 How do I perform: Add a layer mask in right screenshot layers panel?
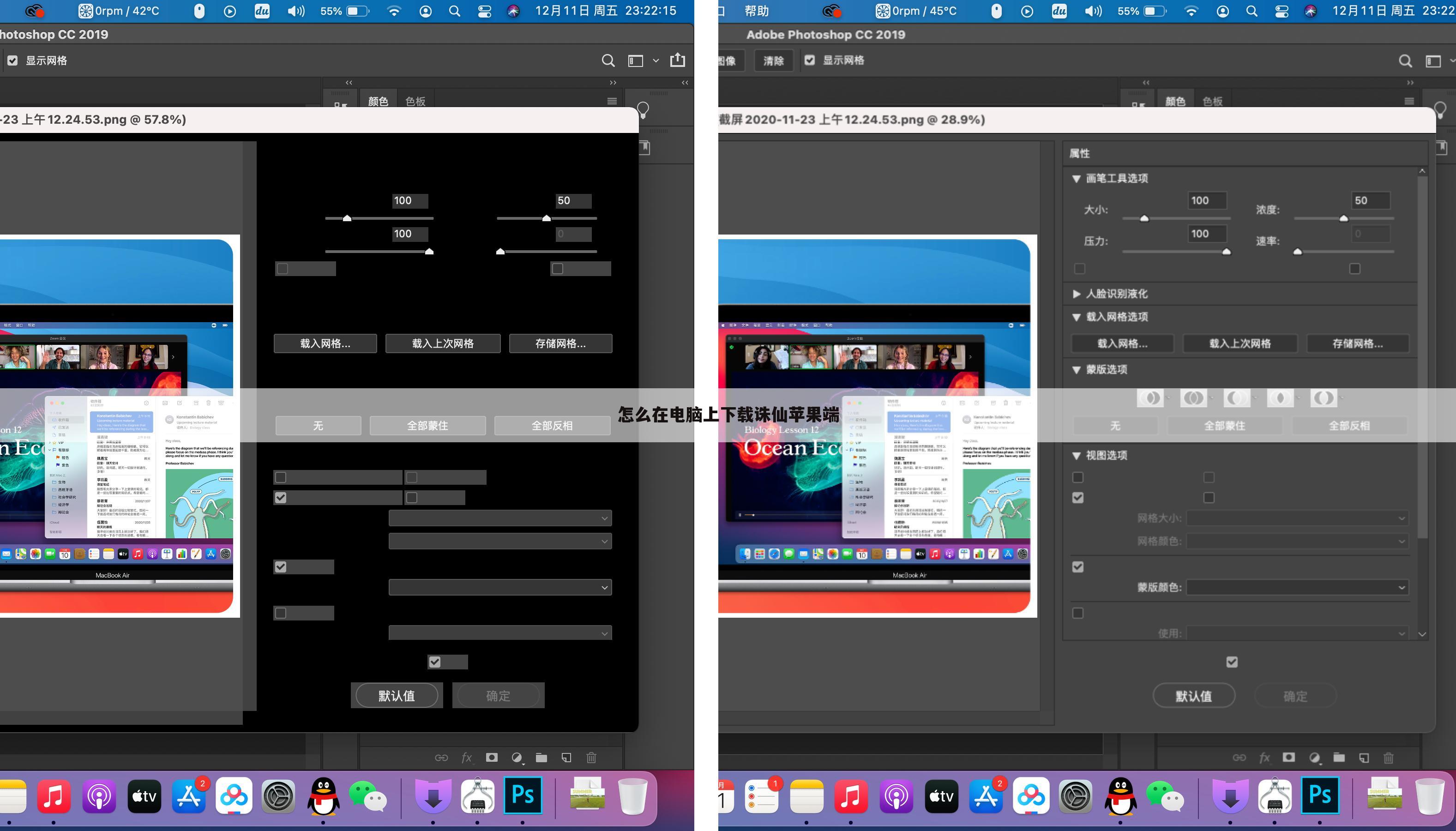point(1289,758)
